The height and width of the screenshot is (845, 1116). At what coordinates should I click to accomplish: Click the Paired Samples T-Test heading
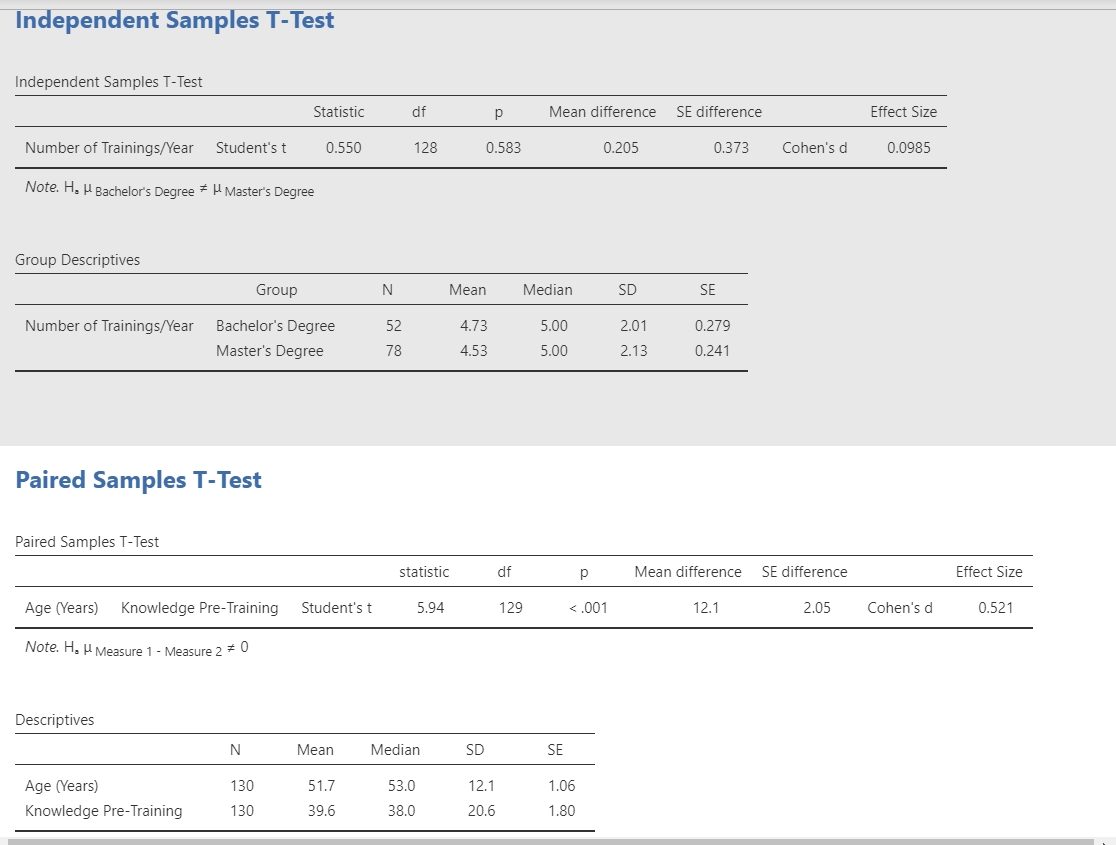tap(138, 480)
